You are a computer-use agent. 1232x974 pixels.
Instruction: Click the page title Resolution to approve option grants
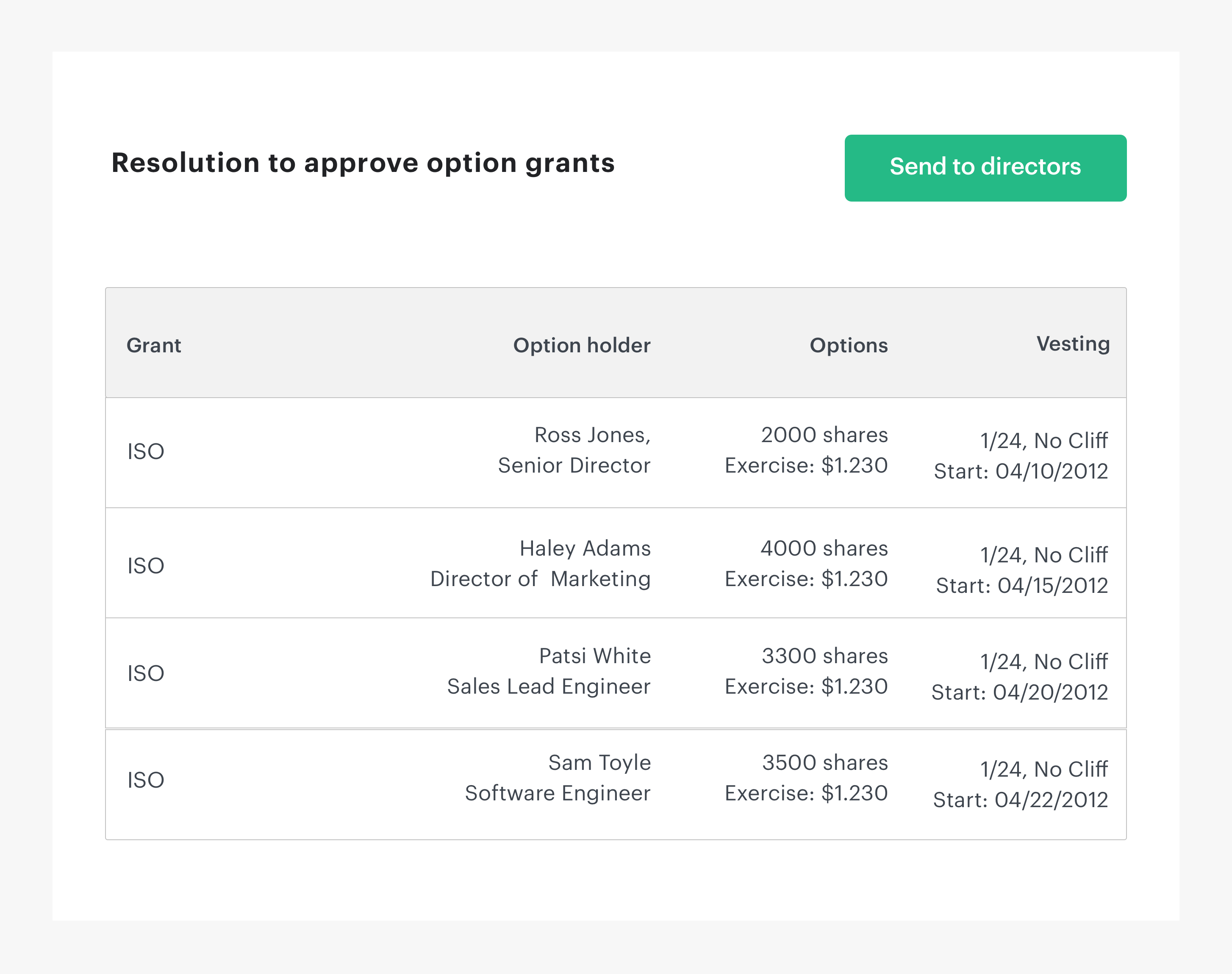363,163
